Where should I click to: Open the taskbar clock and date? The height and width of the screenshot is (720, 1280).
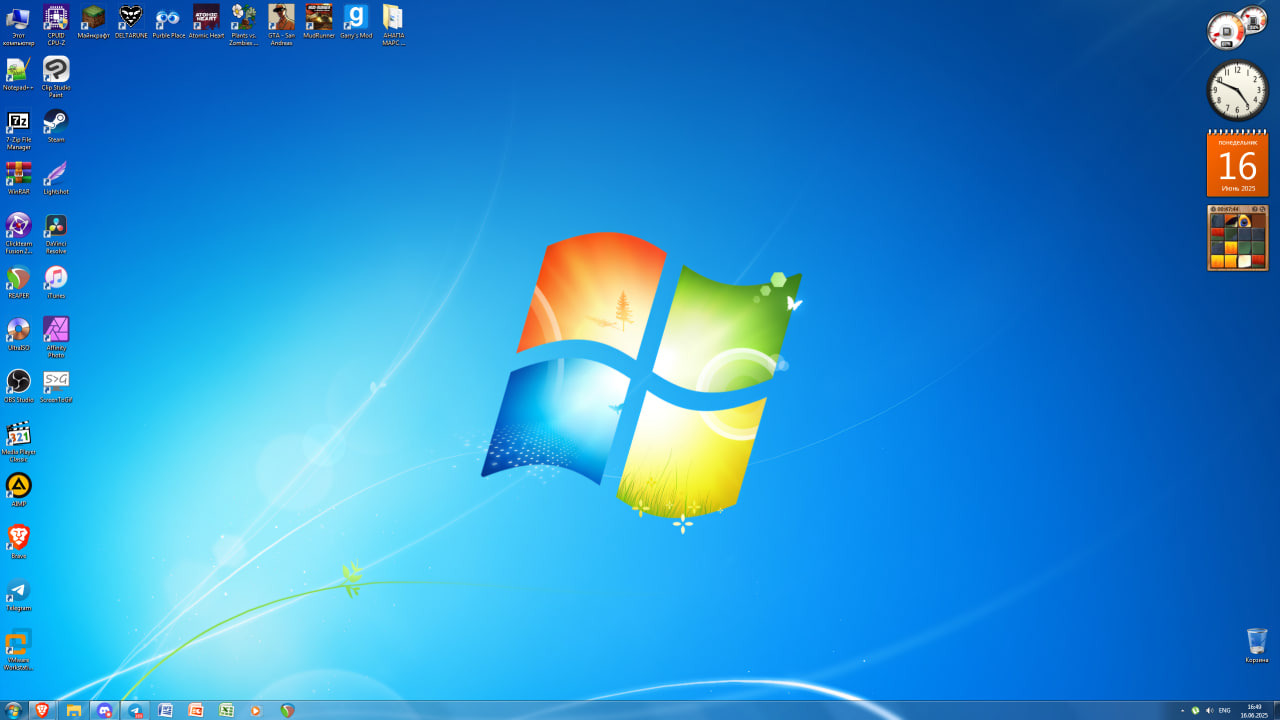(x=1254, y=711)
